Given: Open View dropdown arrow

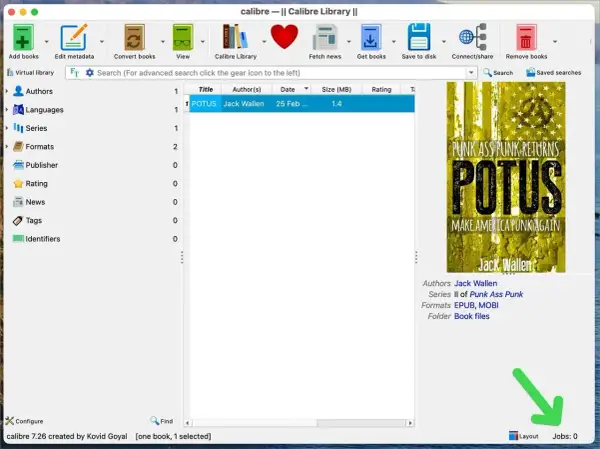Looking at the screenshot, I should pos(203,41).
